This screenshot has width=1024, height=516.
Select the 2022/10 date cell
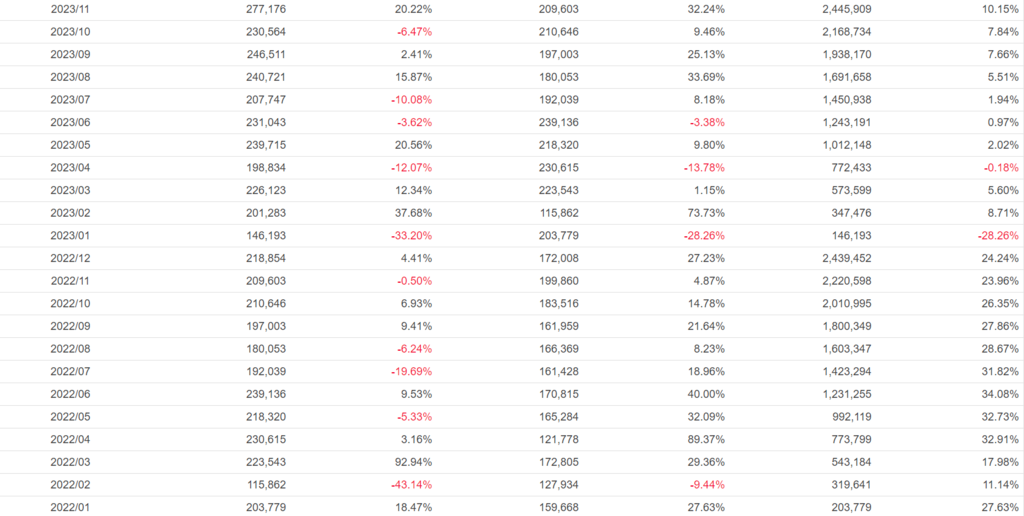70,304
